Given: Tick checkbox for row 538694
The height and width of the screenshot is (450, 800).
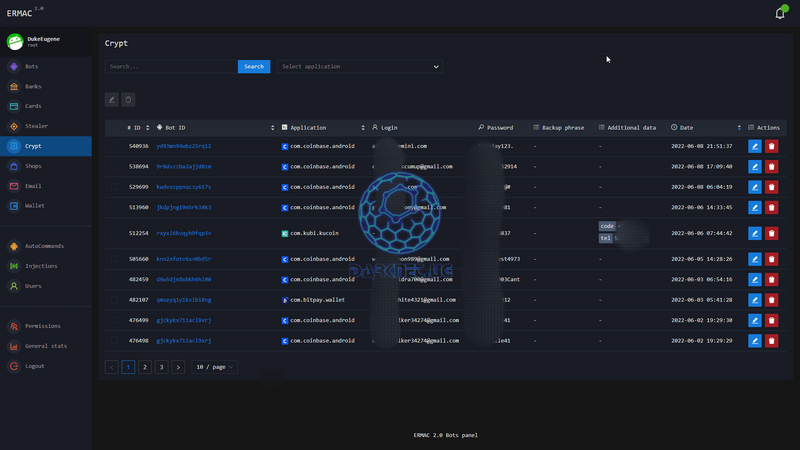Looking at the screenshot, I should tap(115, 166).
